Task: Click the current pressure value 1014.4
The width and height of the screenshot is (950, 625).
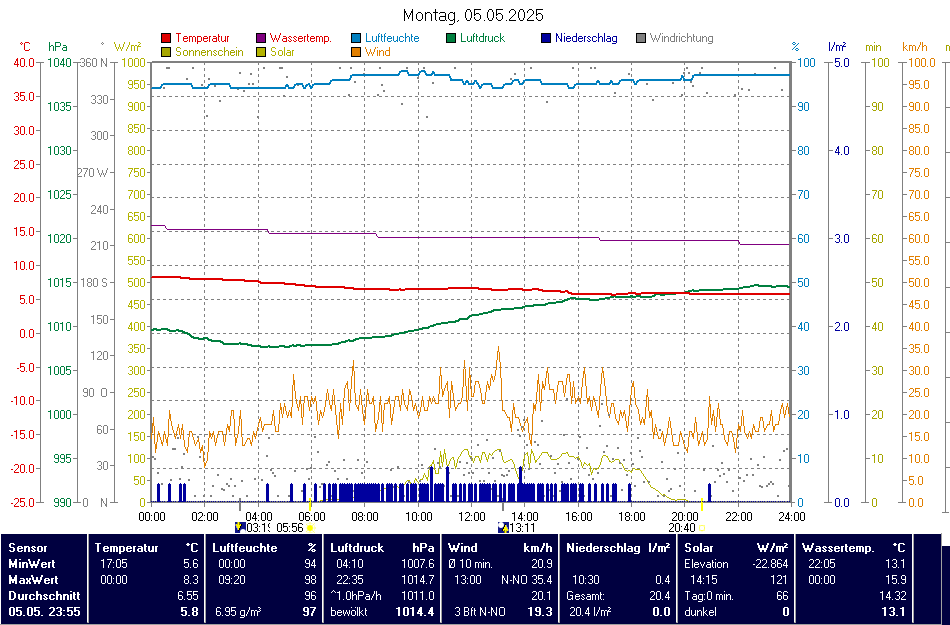Action: click(x=415, y=612)
